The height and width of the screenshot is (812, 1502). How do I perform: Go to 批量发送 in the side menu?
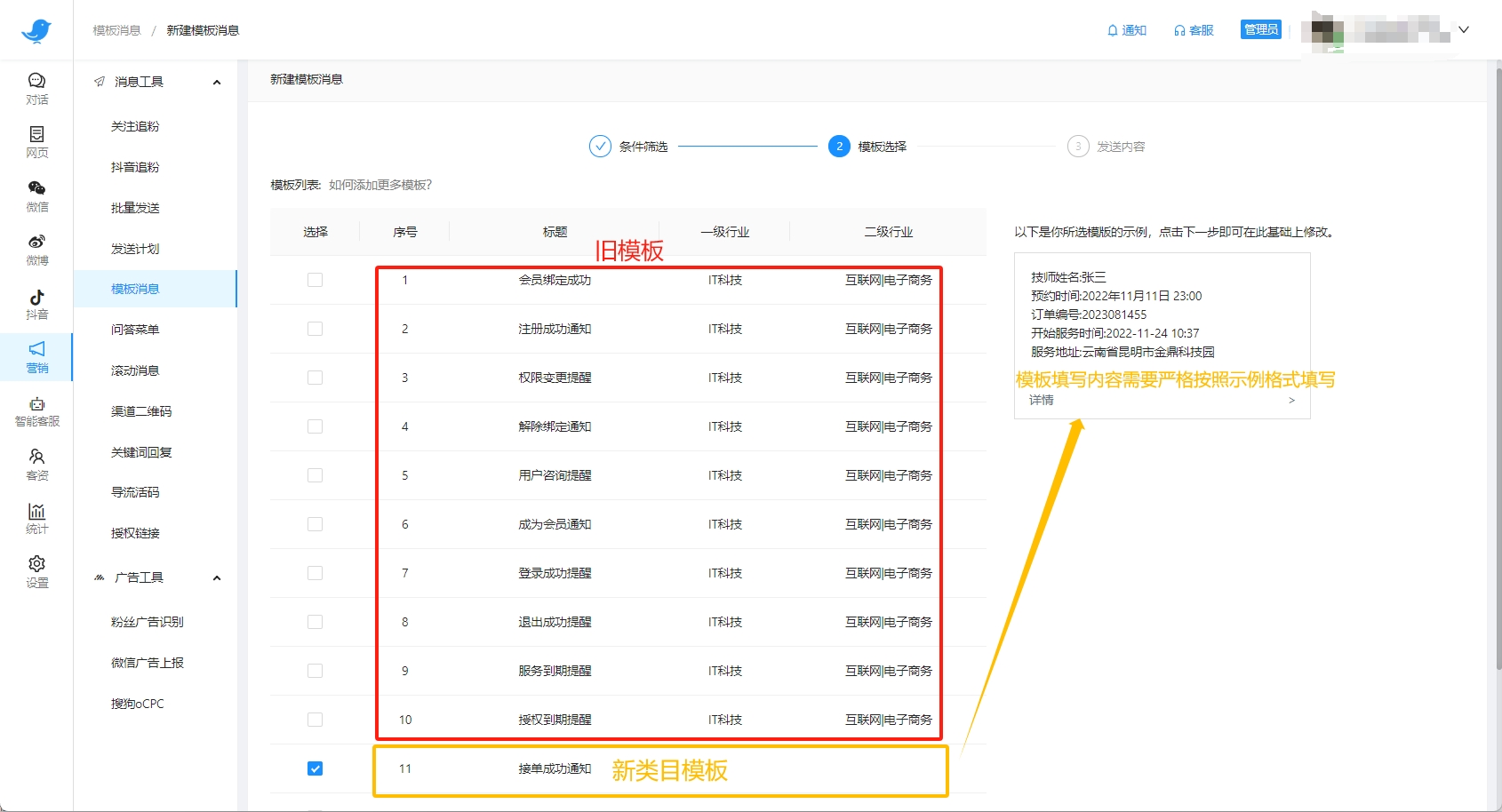click(x=135, y=208)
